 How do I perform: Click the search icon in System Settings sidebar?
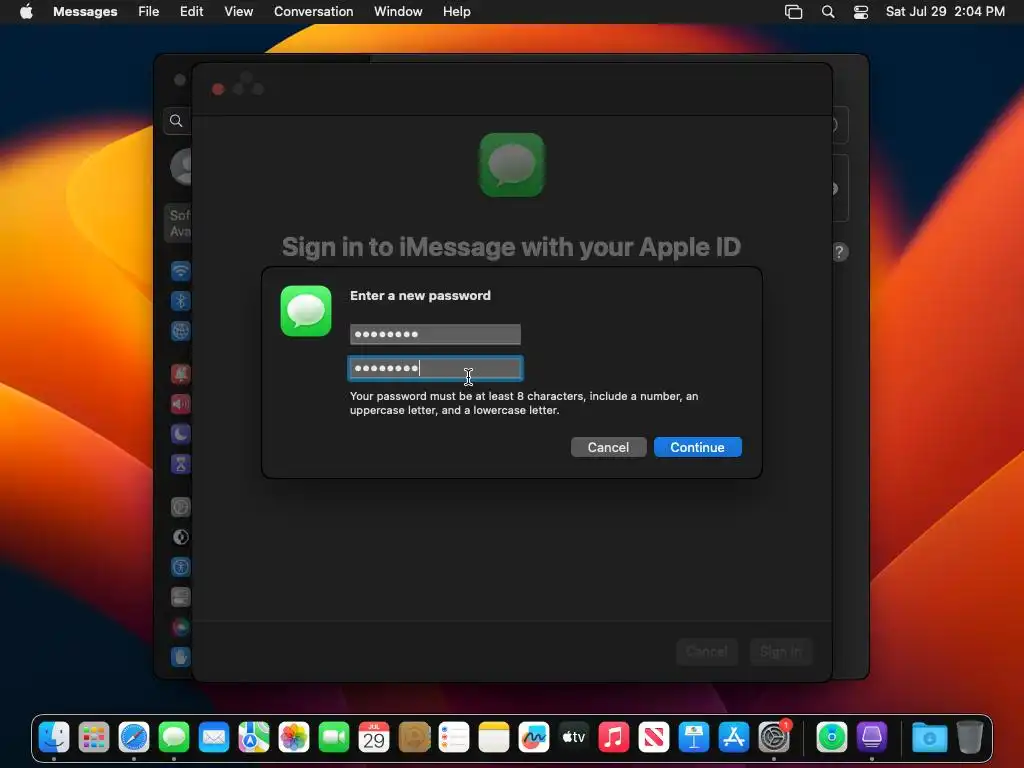176,120
